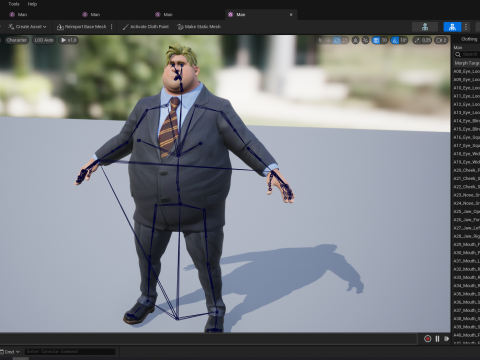Close the active Man tab
480x360 pixels.
(291, 15)
